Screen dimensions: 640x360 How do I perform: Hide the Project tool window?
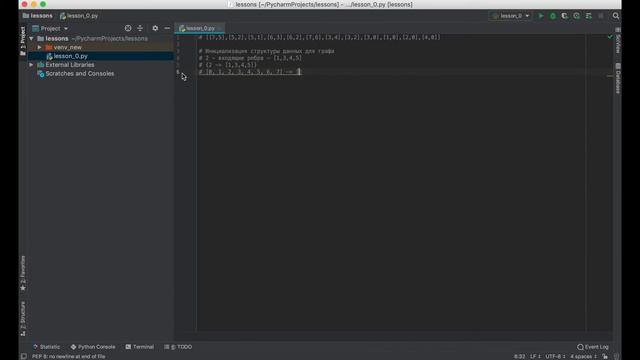click(x=167, y=28)
